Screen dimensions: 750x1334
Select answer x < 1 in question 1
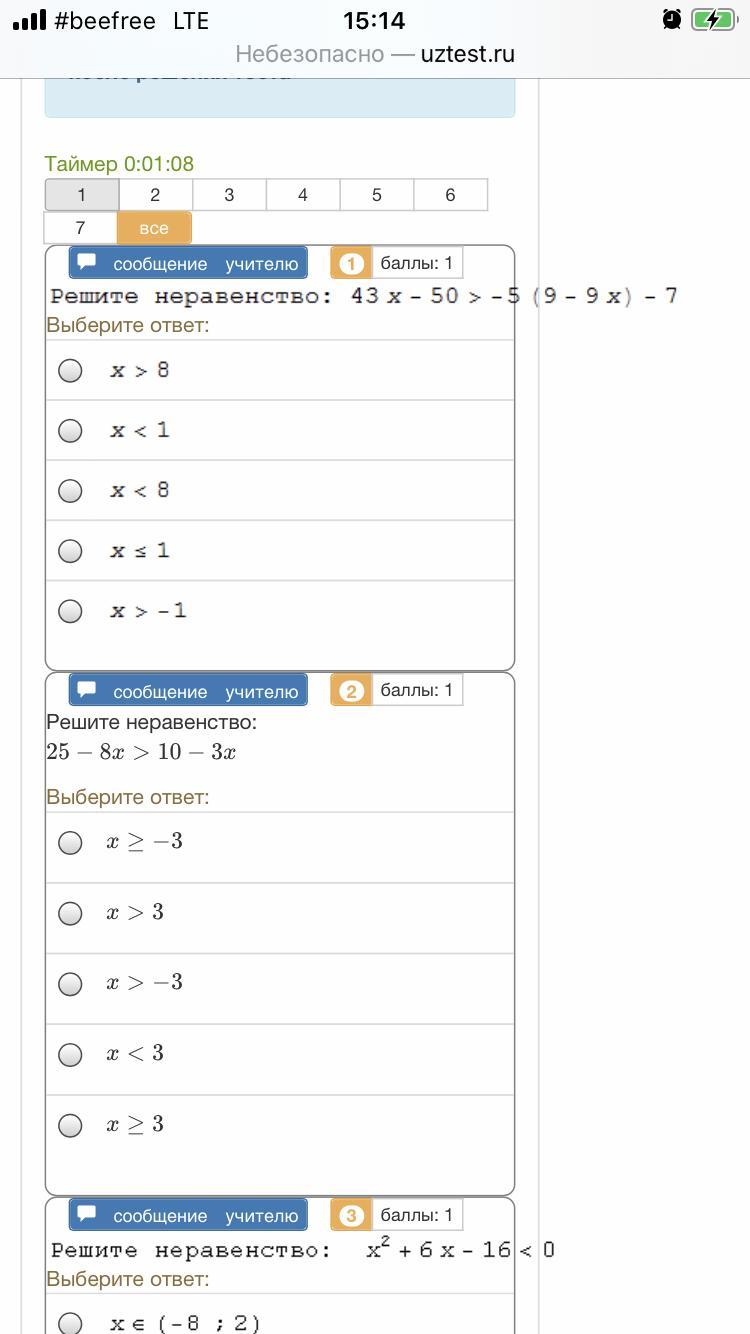coord(70,431)
